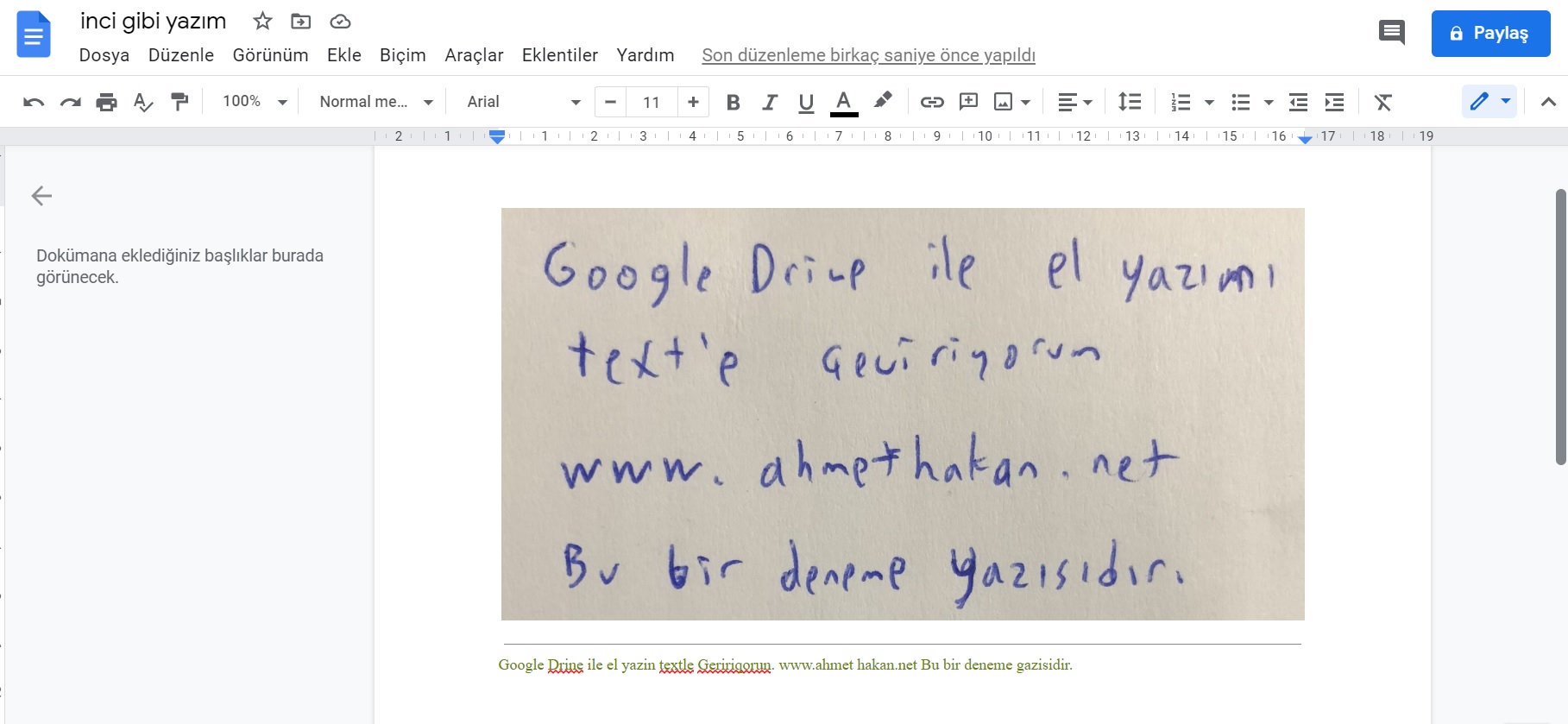The width and height of the screenshot is (1568, 724).
Task: Click the move to folder icon
Action: pos(300,21)
